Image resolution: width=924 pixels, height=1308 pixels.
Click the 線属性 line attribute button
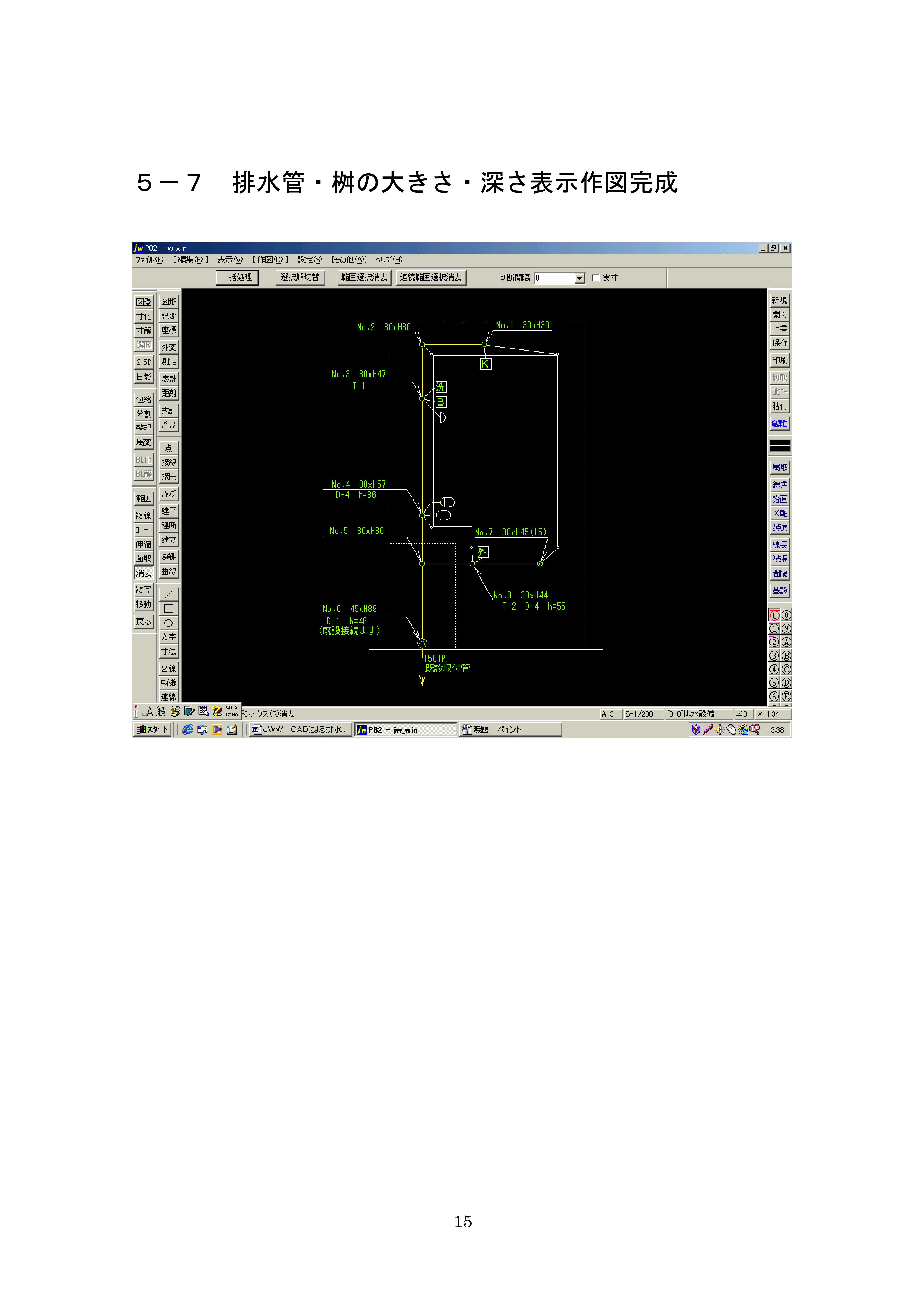click(x=779, y=423)
